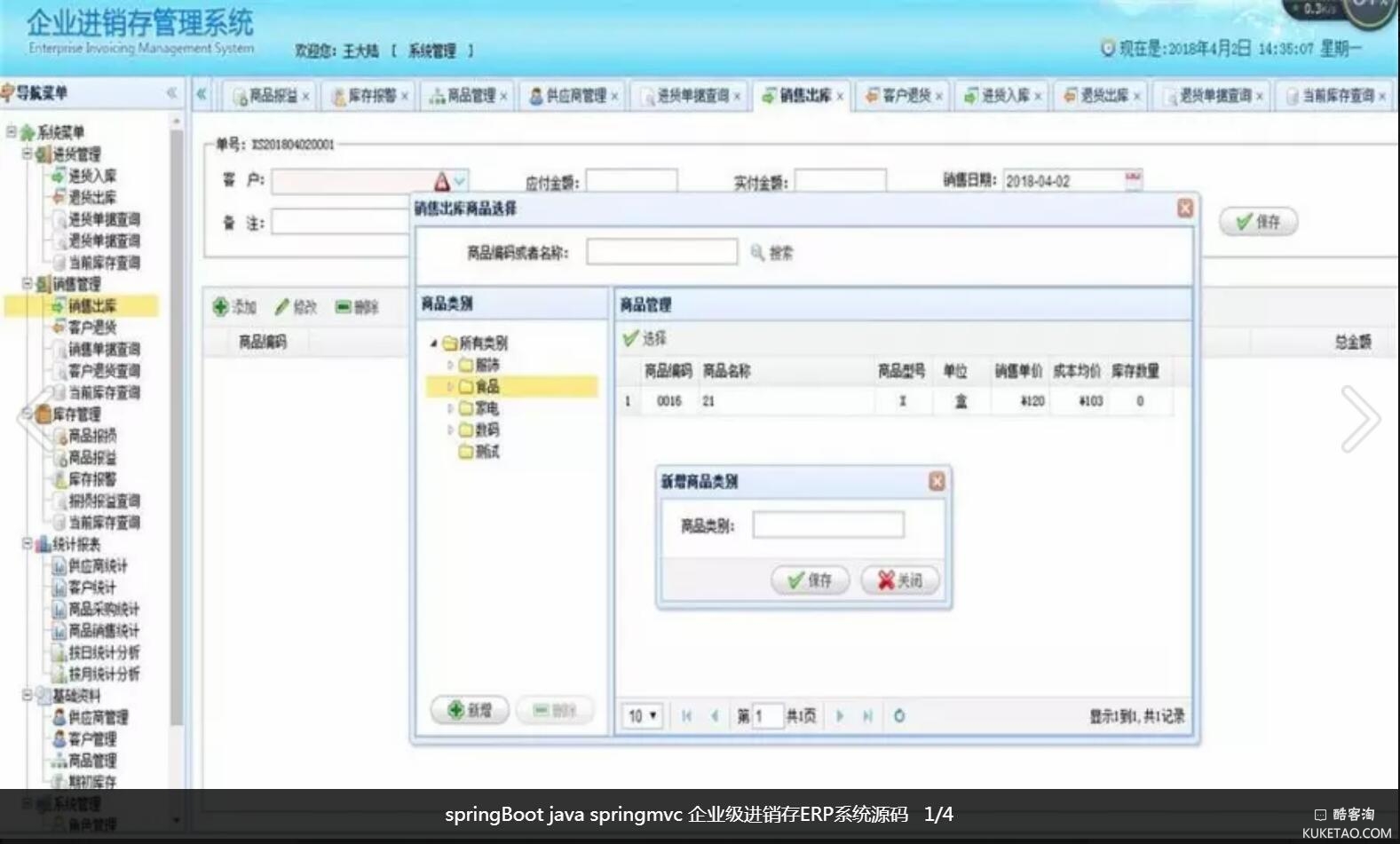Viewport: 1400px width, 844px height.
Task: Click the 修改 pencil edit icon
Action: [x=282, y=307]
